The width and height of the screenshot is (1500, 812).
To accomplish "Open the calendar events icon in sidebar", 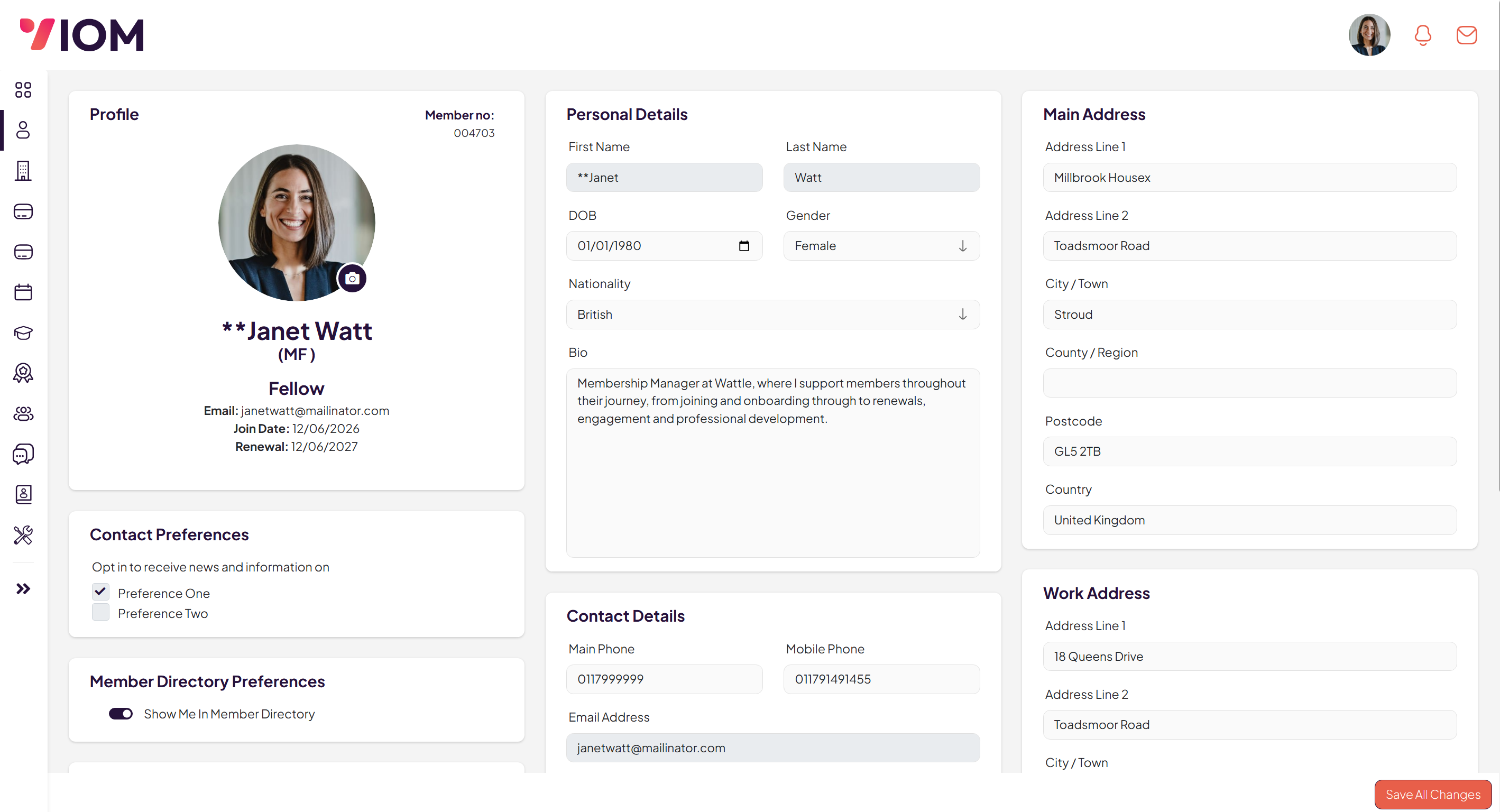I will (23, 292).
